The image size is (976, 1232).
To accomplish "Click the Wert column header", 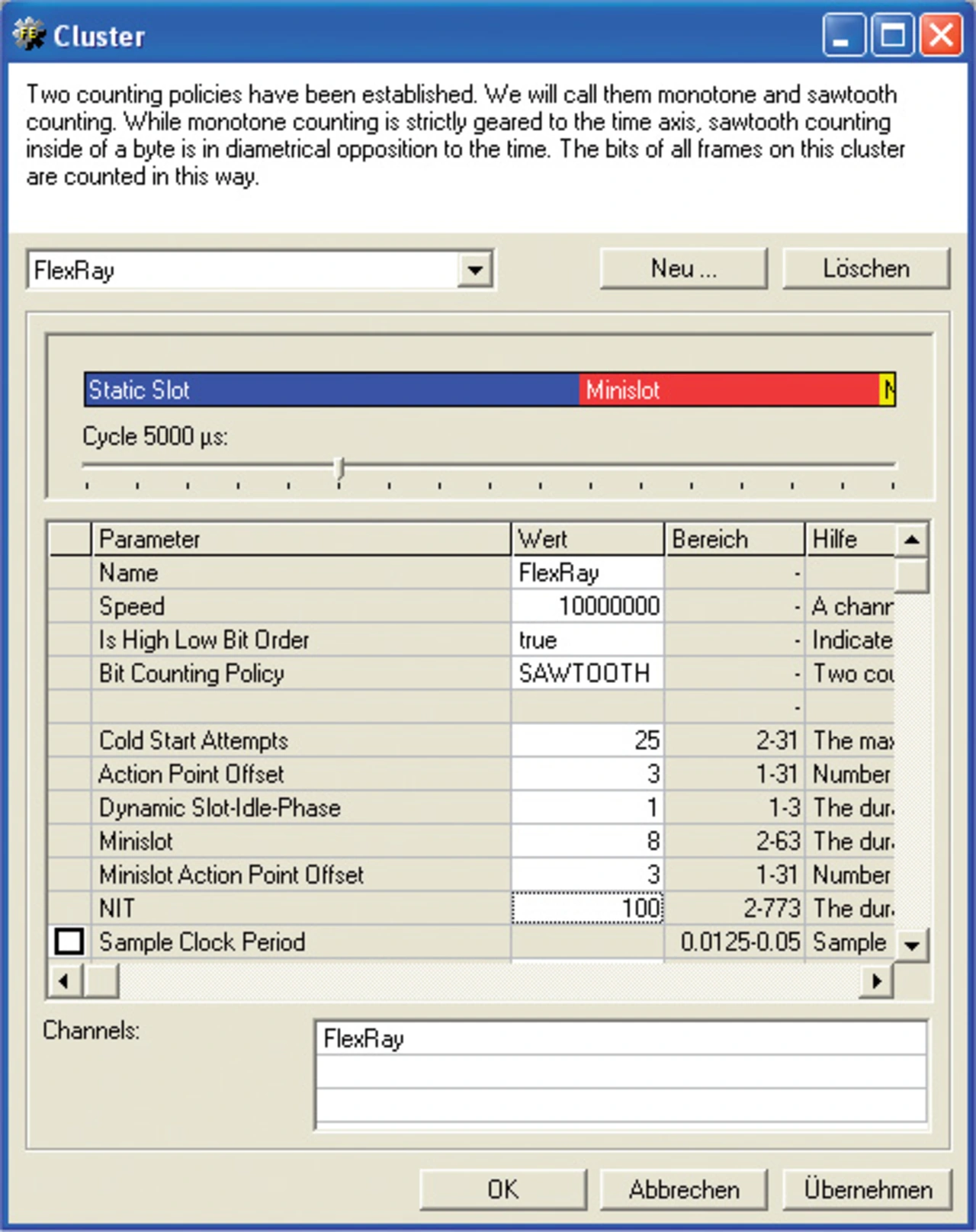I will point(588,539).
